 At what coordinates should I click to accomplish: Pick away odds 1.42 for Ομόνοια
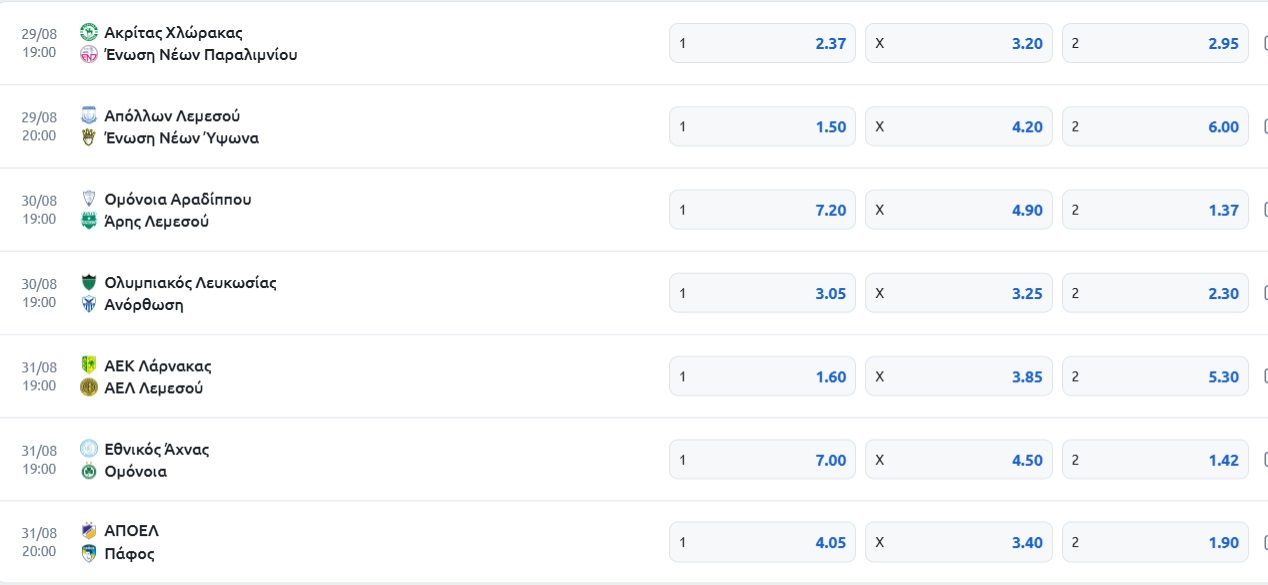pos(1155,460)
